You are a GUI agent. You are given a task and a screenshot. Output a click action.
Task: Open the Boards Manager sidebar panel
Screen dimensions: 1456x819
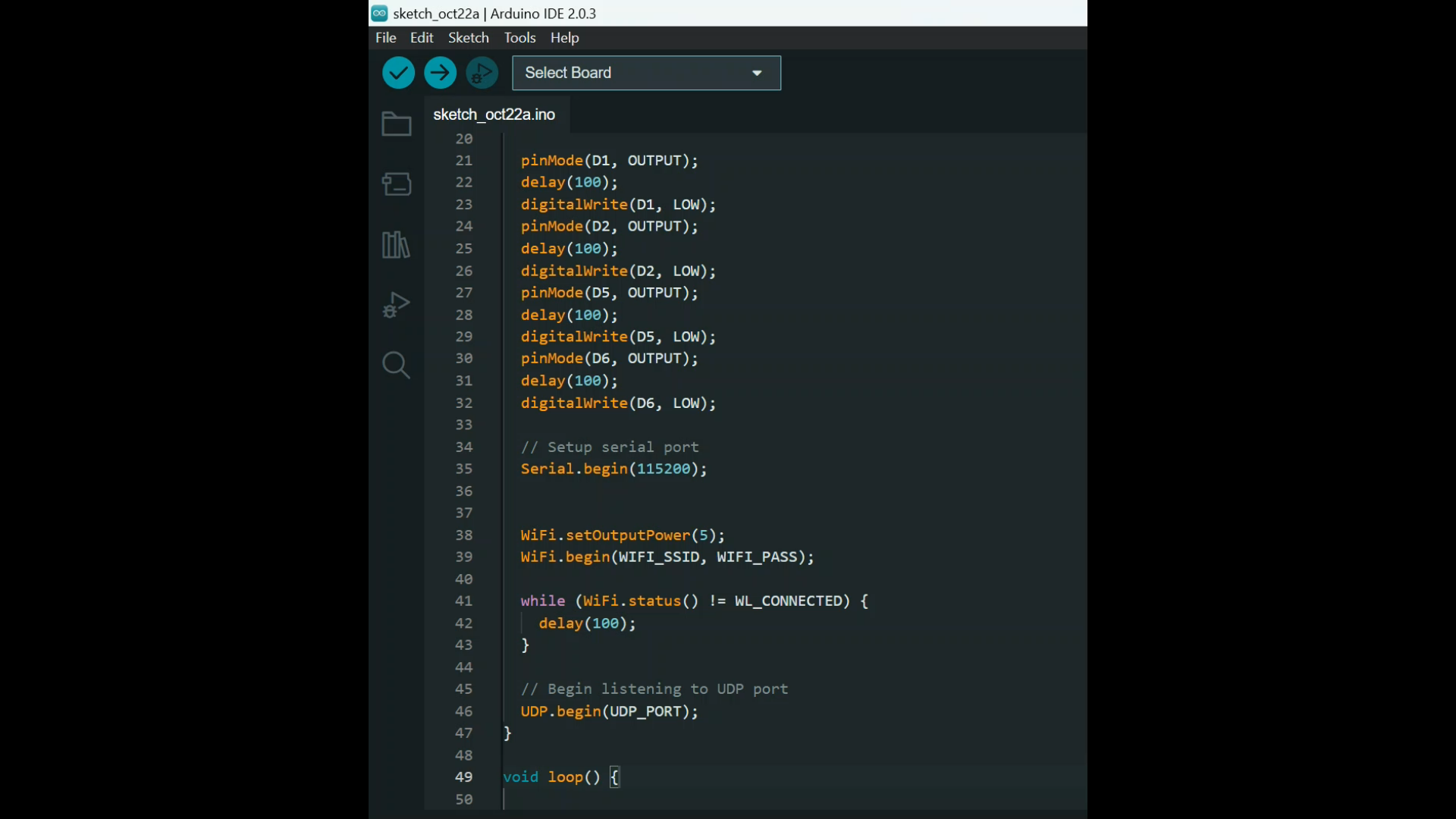point(396,184)
